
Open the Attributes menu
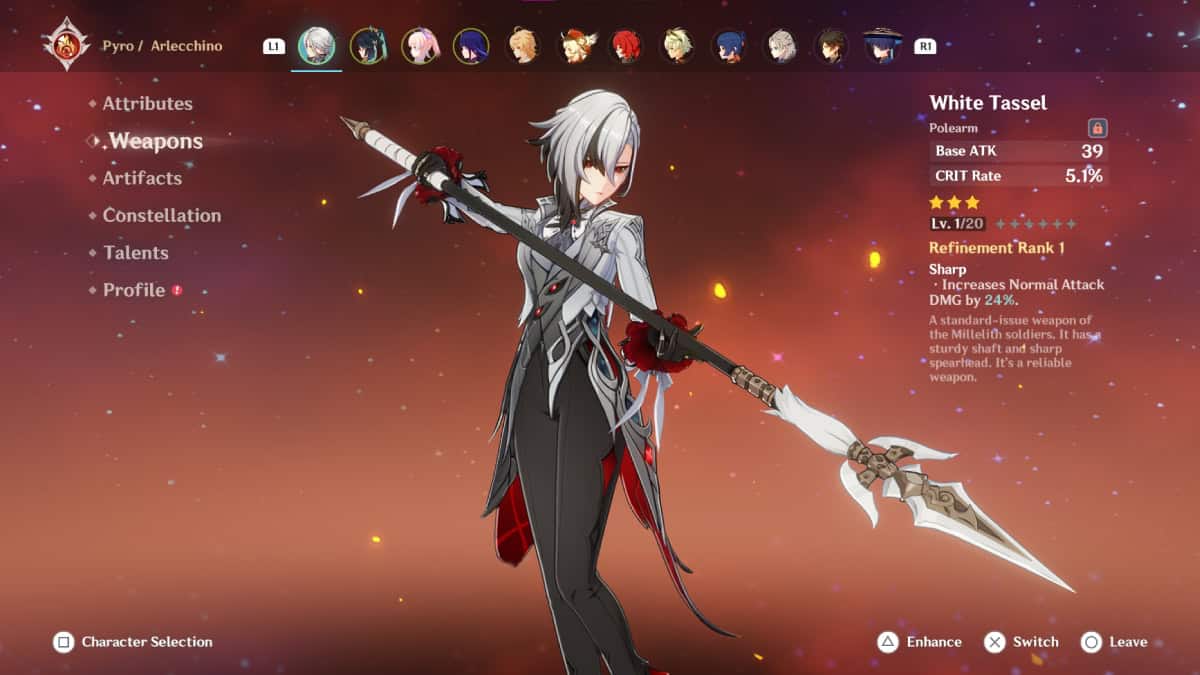[x=147, y=103]
